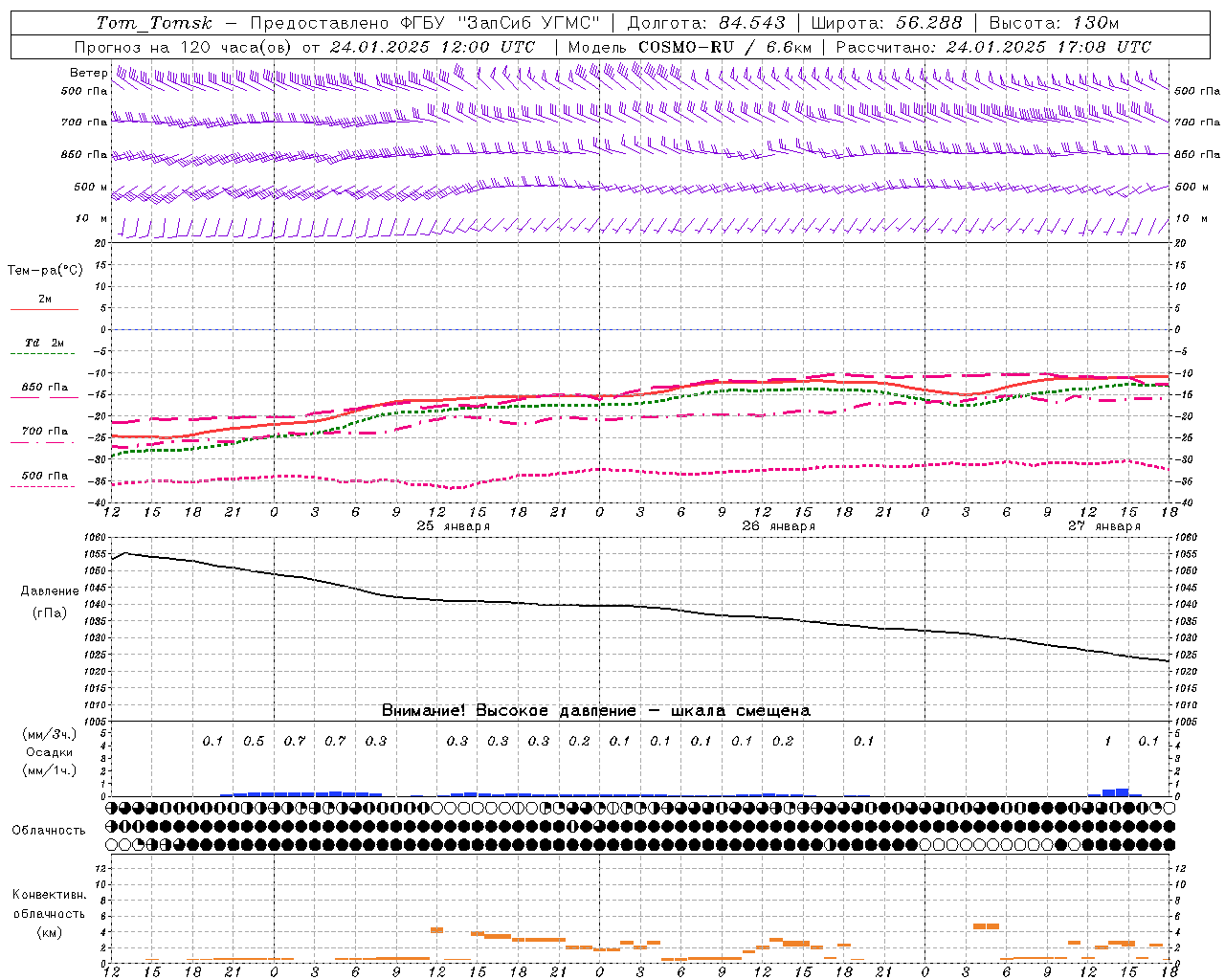1225x980 pixels.
Task: Select the Модель COSMO-RU / 6.6км label
Action: coord(689,47)
